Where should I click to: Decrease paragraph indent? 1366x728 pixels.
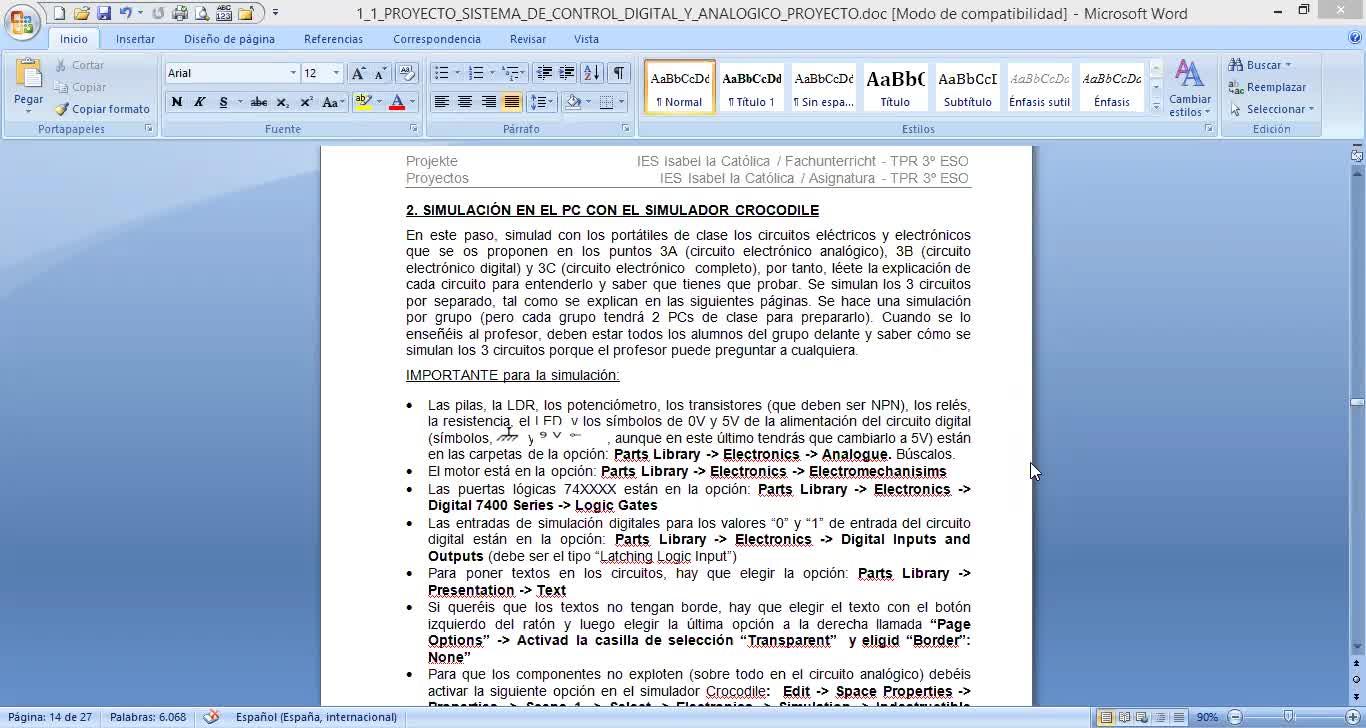[x=544, y=73]
